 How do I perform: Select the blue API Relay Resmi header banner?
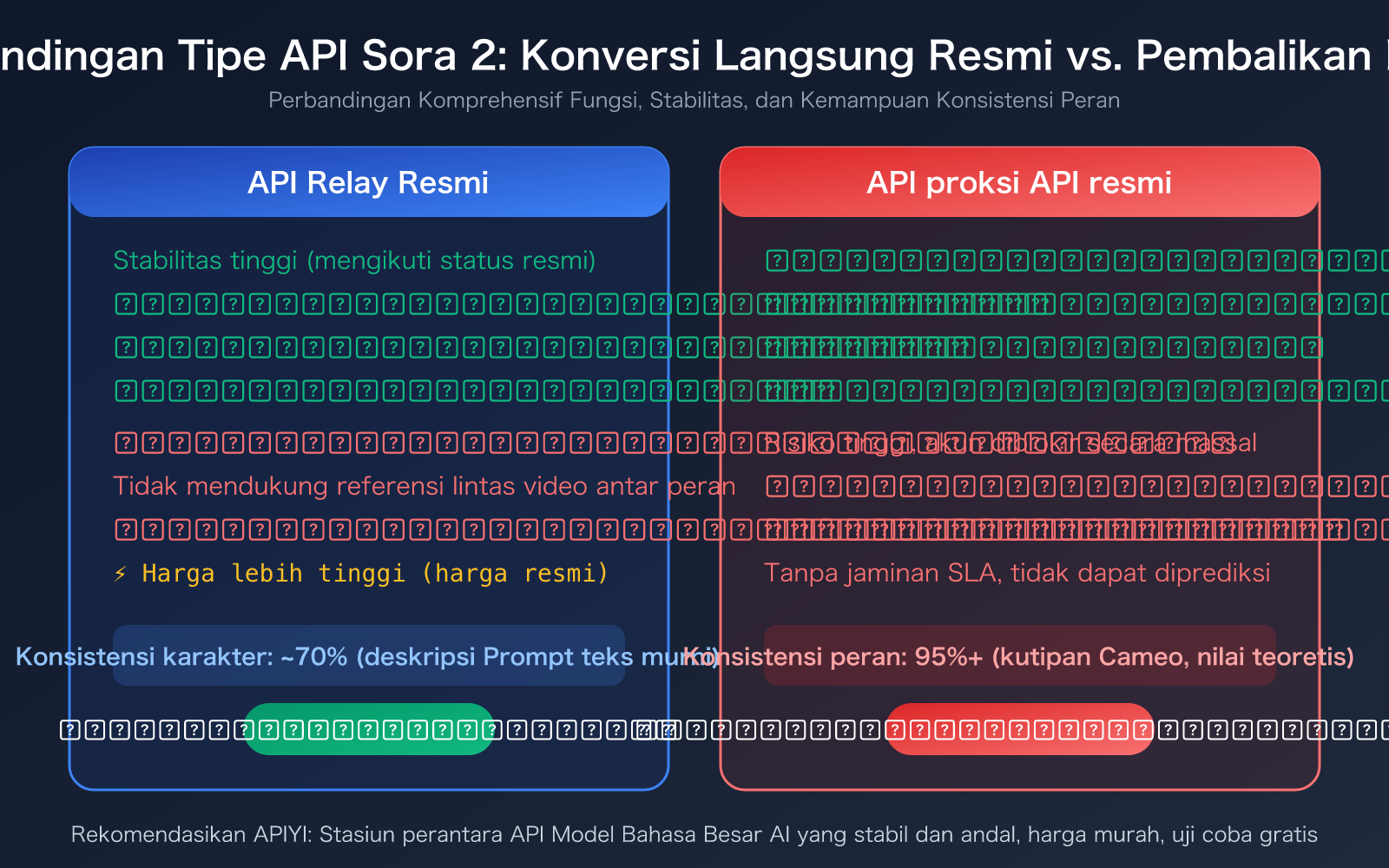pyautogui.click(x=368, y=182)
